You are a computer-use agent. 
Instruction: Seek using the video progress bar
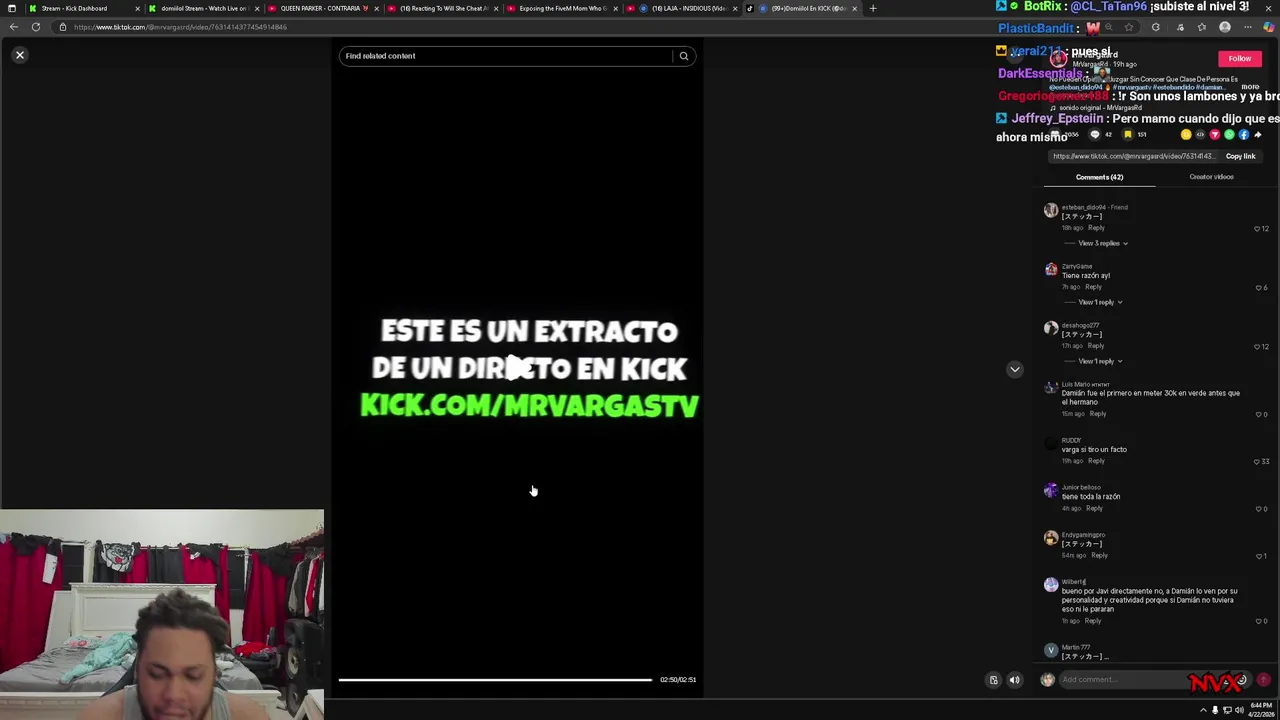495,680
